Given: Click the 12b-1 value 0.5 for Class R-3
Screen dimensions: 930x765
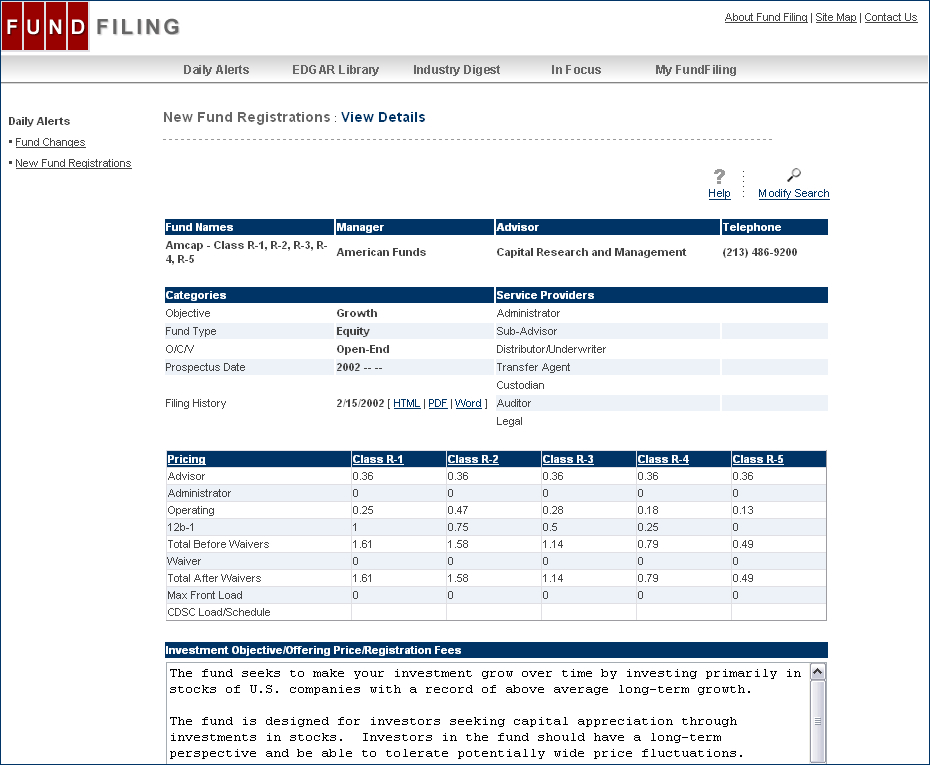Looking at the screenshot, I should tap(550, 527).
